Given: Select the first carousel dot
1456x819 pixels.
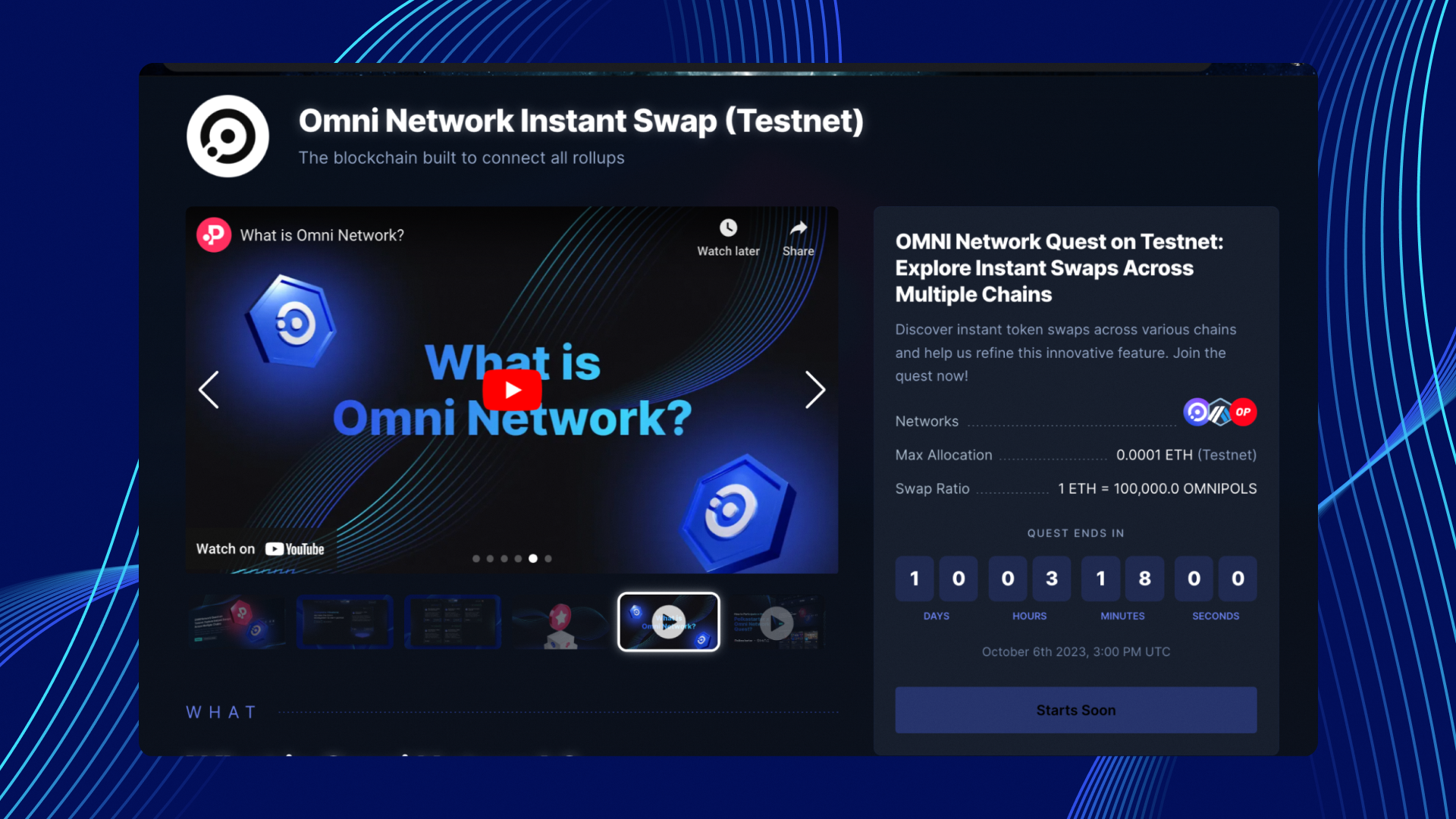Looking at the screenshot, I should pyautogui.click(x=476, y=559).
